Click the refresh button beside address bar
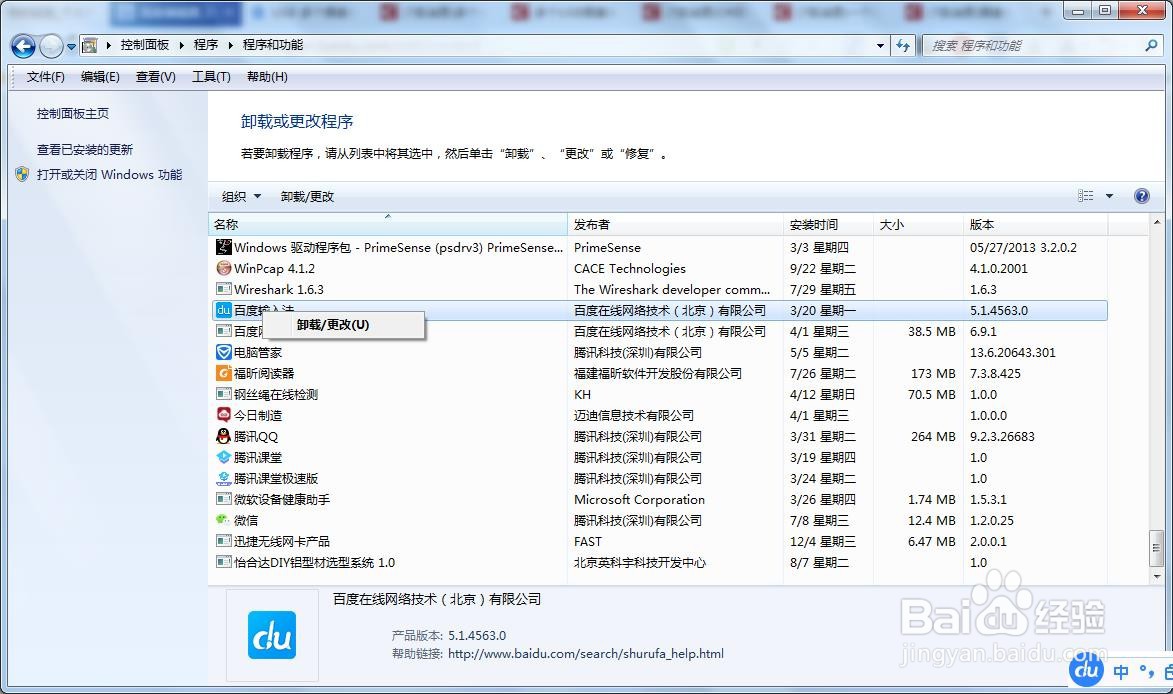 pos(903,46)
